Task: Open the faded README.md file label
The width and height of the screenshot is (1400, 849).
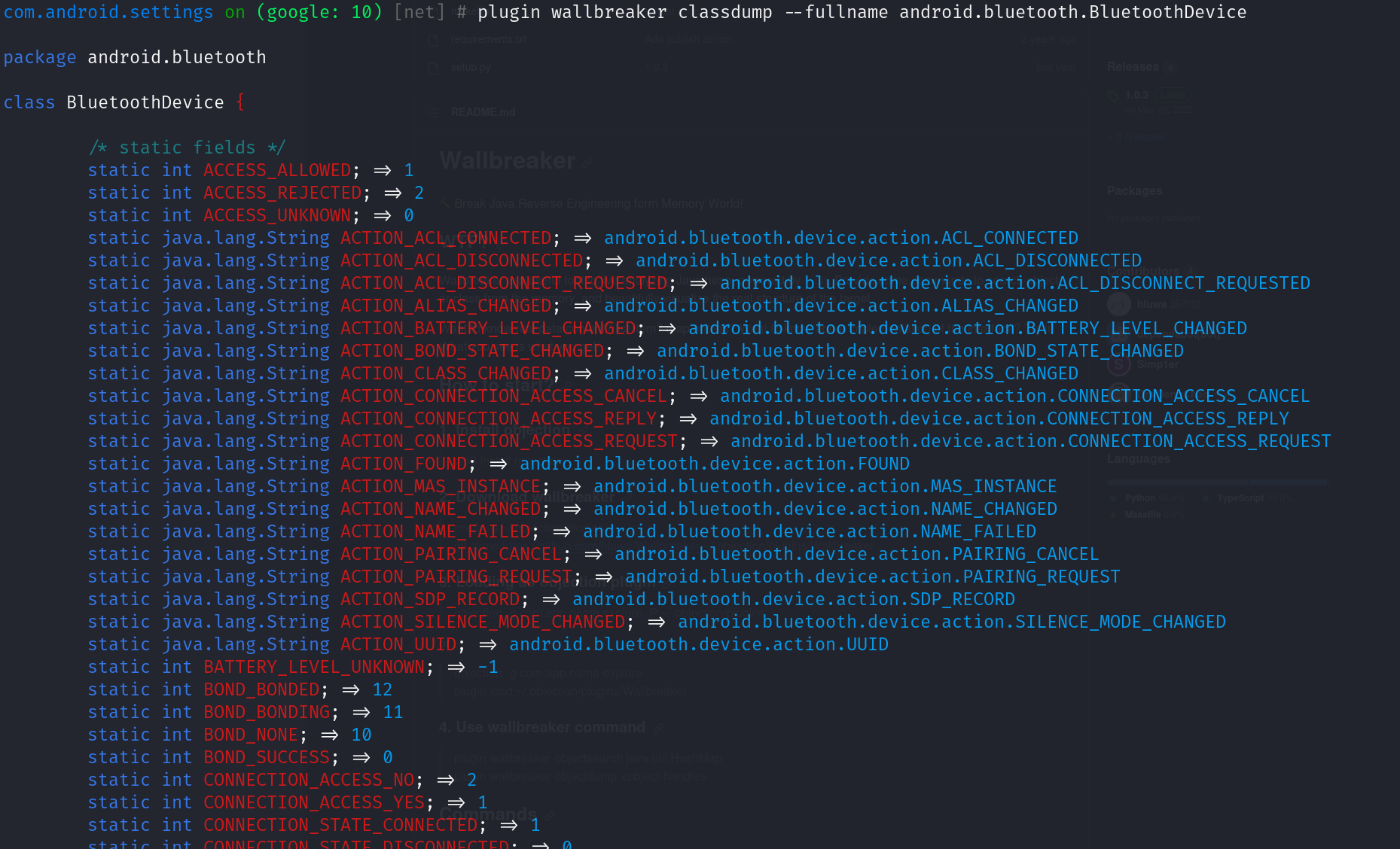Action: tap(483, 112)
